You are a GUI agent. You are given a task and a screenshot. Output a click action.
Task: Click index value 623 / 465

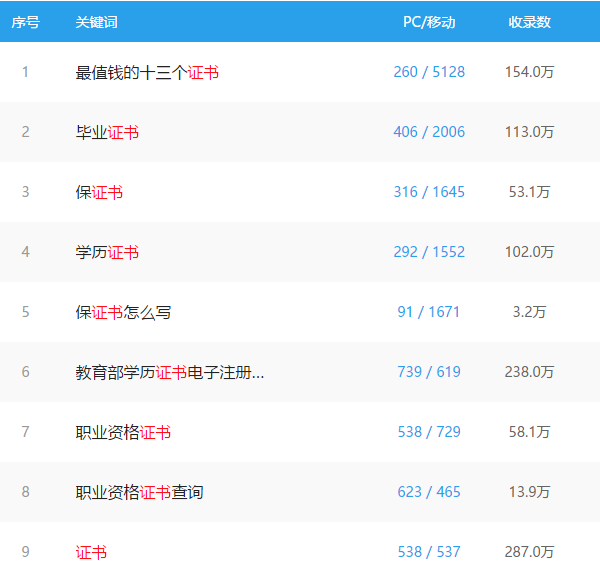429,492
